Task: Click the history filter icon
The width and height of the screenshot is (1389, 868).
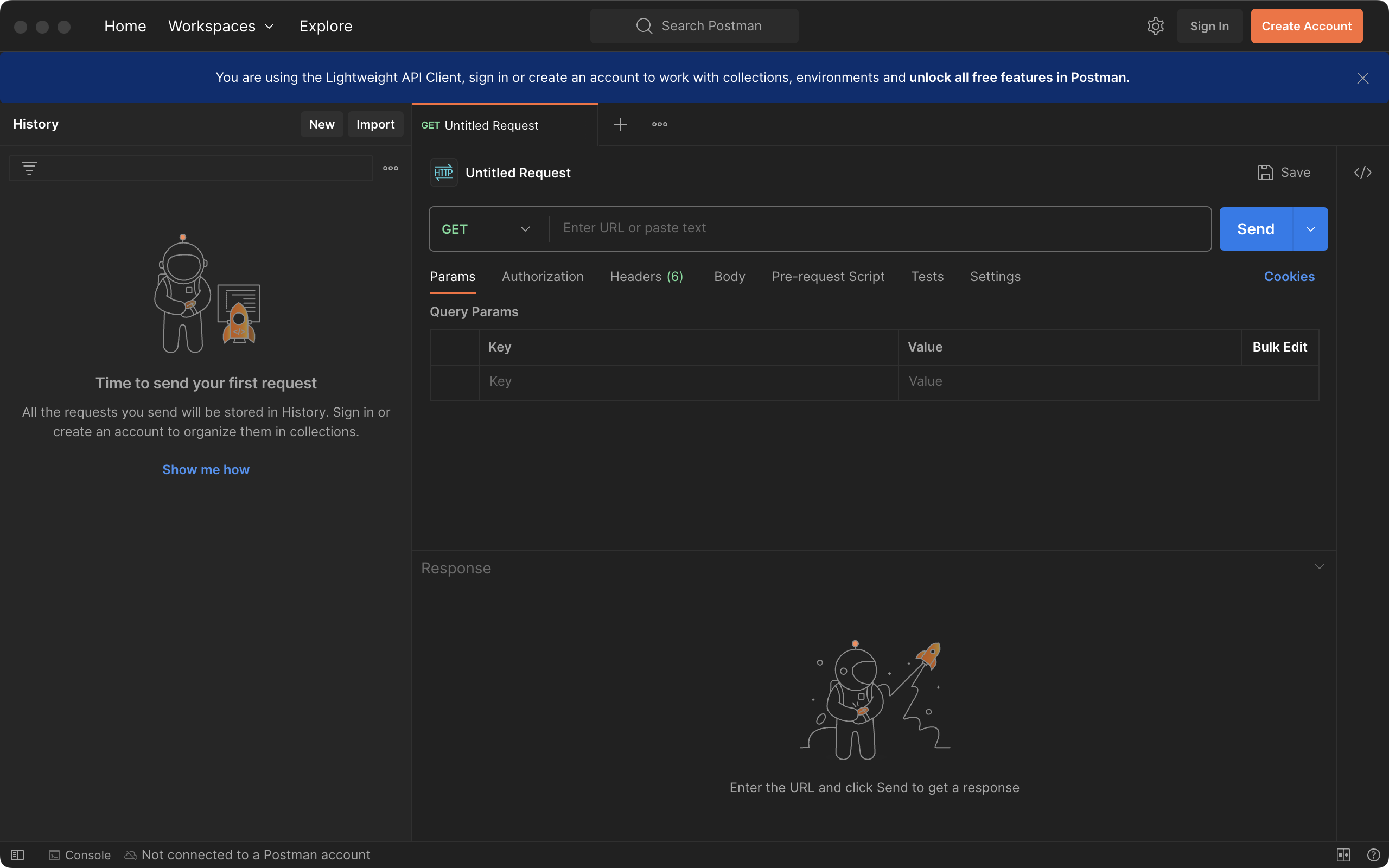Action: pos(29,168)
